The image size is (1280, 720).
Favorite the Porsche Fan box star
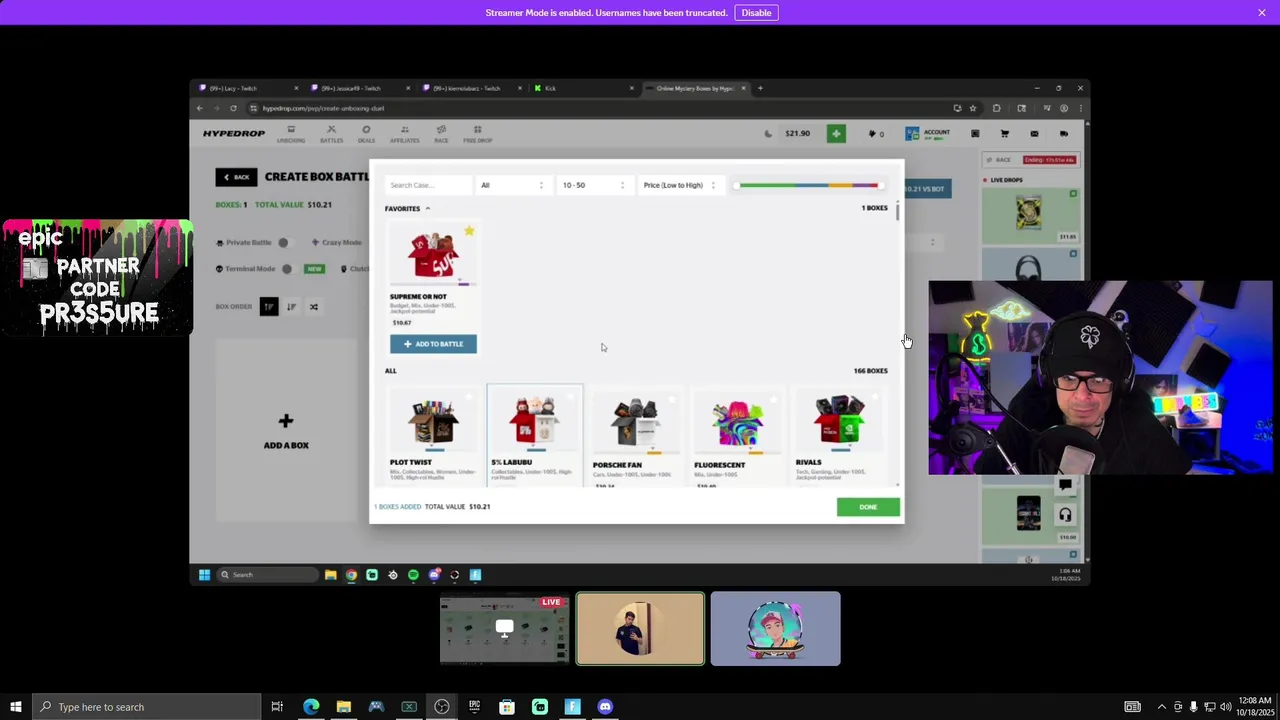pyautogui.click(x=672, y=399)
